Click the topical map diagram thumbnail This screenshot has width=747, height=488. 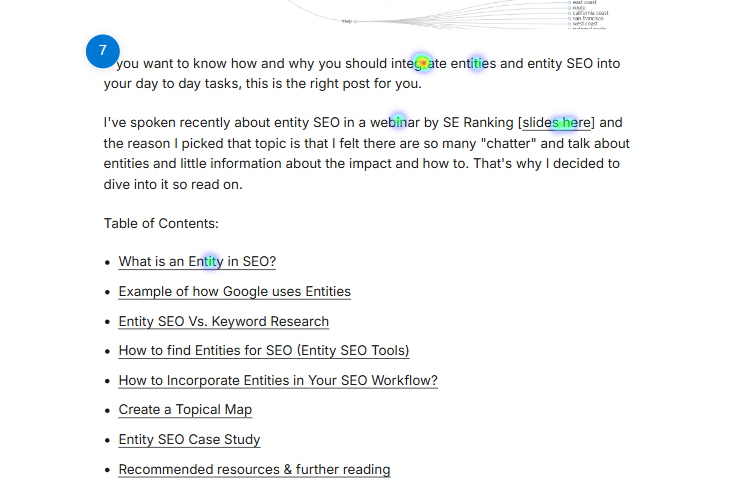point(448,14)
